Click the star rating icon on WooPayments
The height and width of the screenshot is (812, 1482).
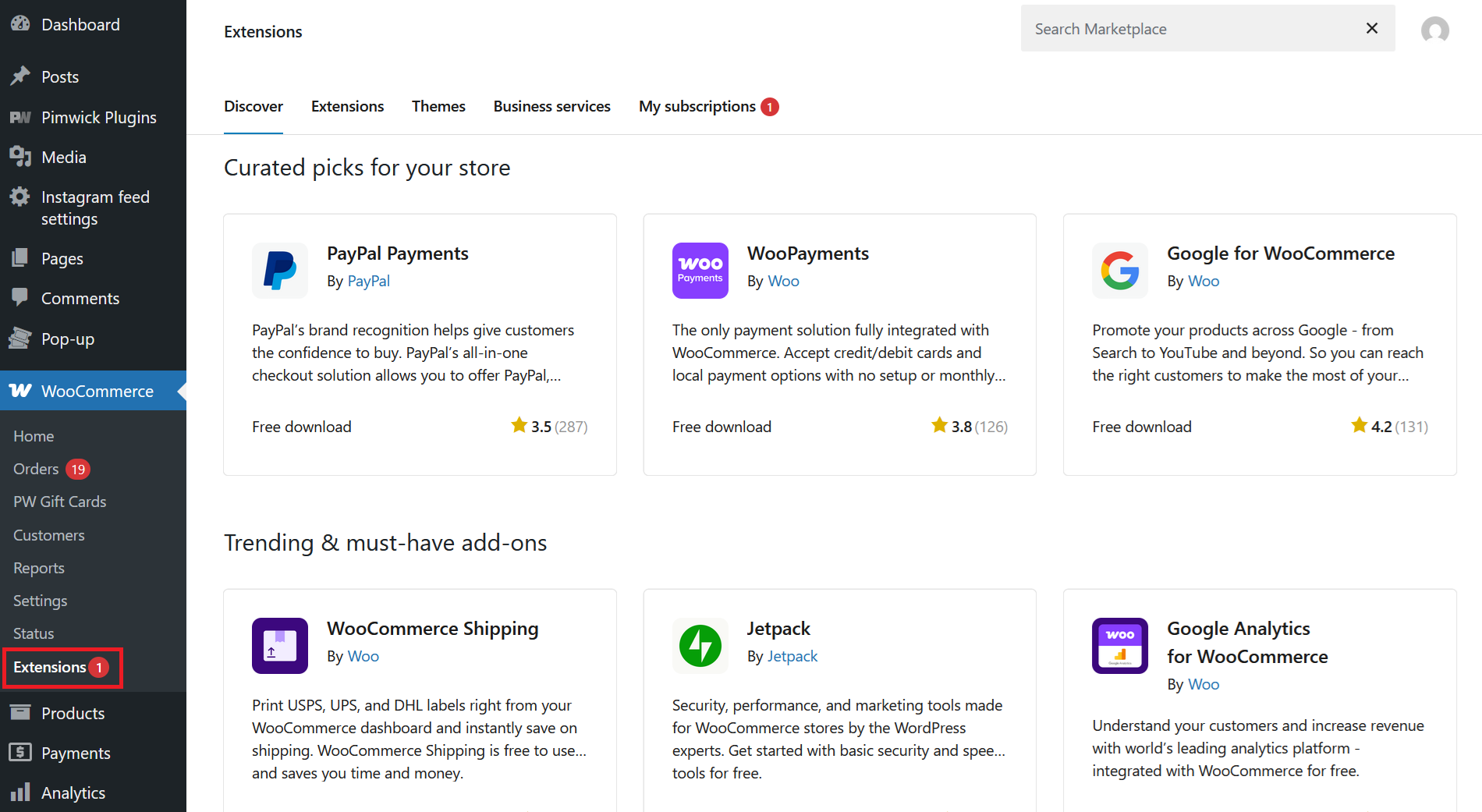pyautogui.click(x=939, y=425)
